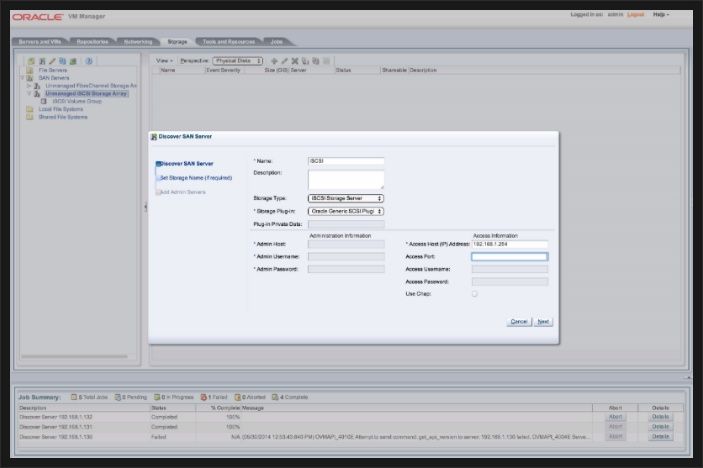Image resolution: width=703 pixels, height=468 pixels.
Task: Click the pencil edit icon above storage tree
Action: (52, 61)
